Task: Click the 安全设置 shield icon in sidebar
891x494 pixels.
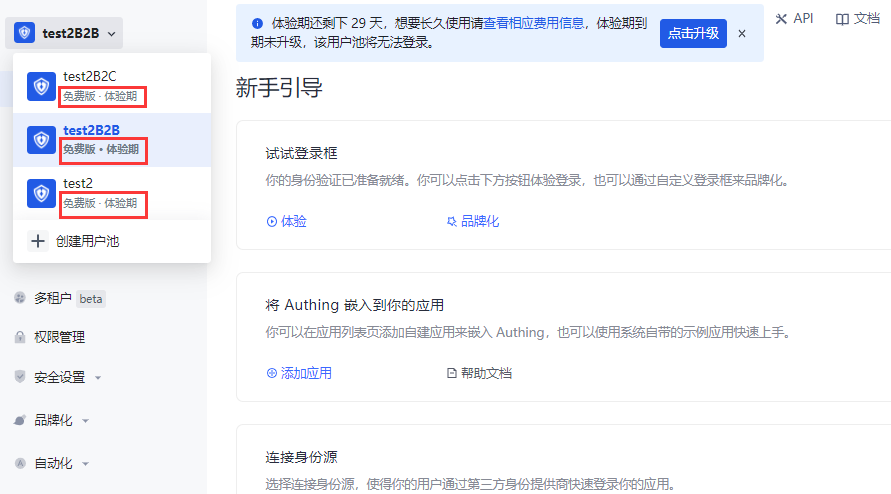Action: pos(20,377)
